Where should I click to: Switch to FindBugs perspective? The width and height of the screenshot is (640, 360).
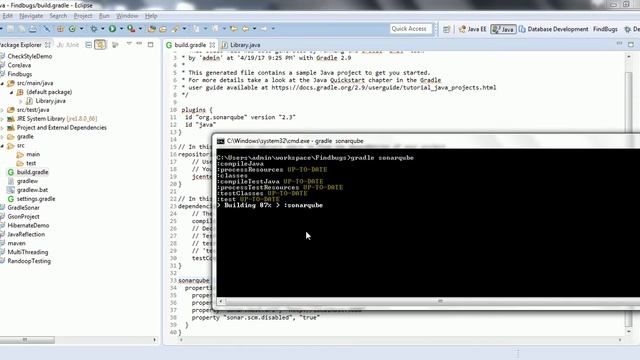[x=605, y=29]
